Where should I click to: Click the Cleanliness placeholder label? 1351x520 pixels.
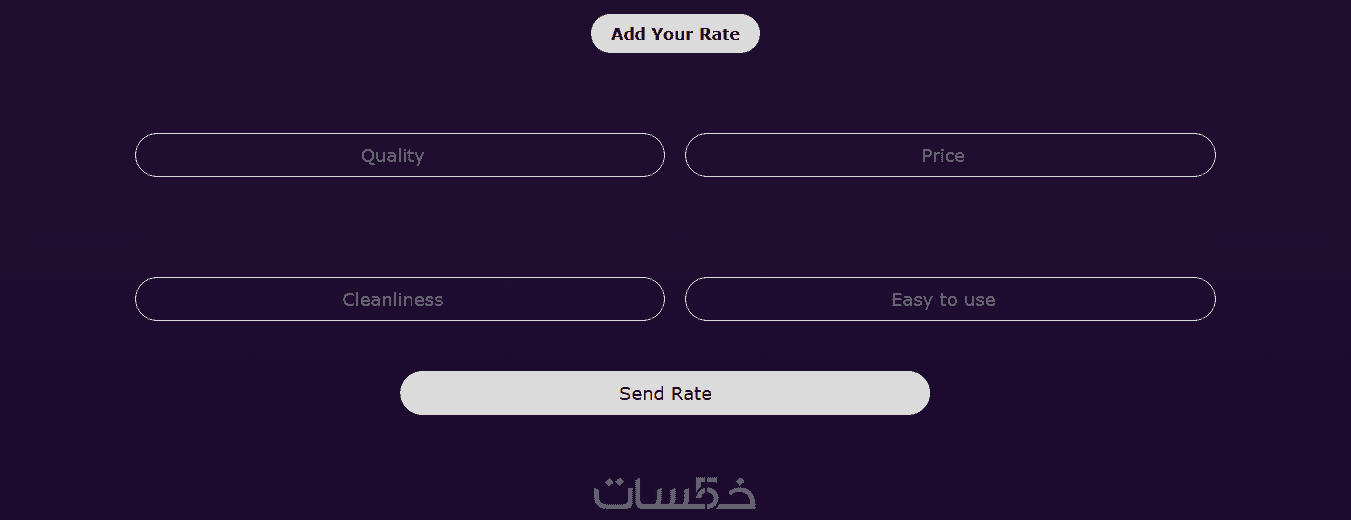tap(392, 300)
